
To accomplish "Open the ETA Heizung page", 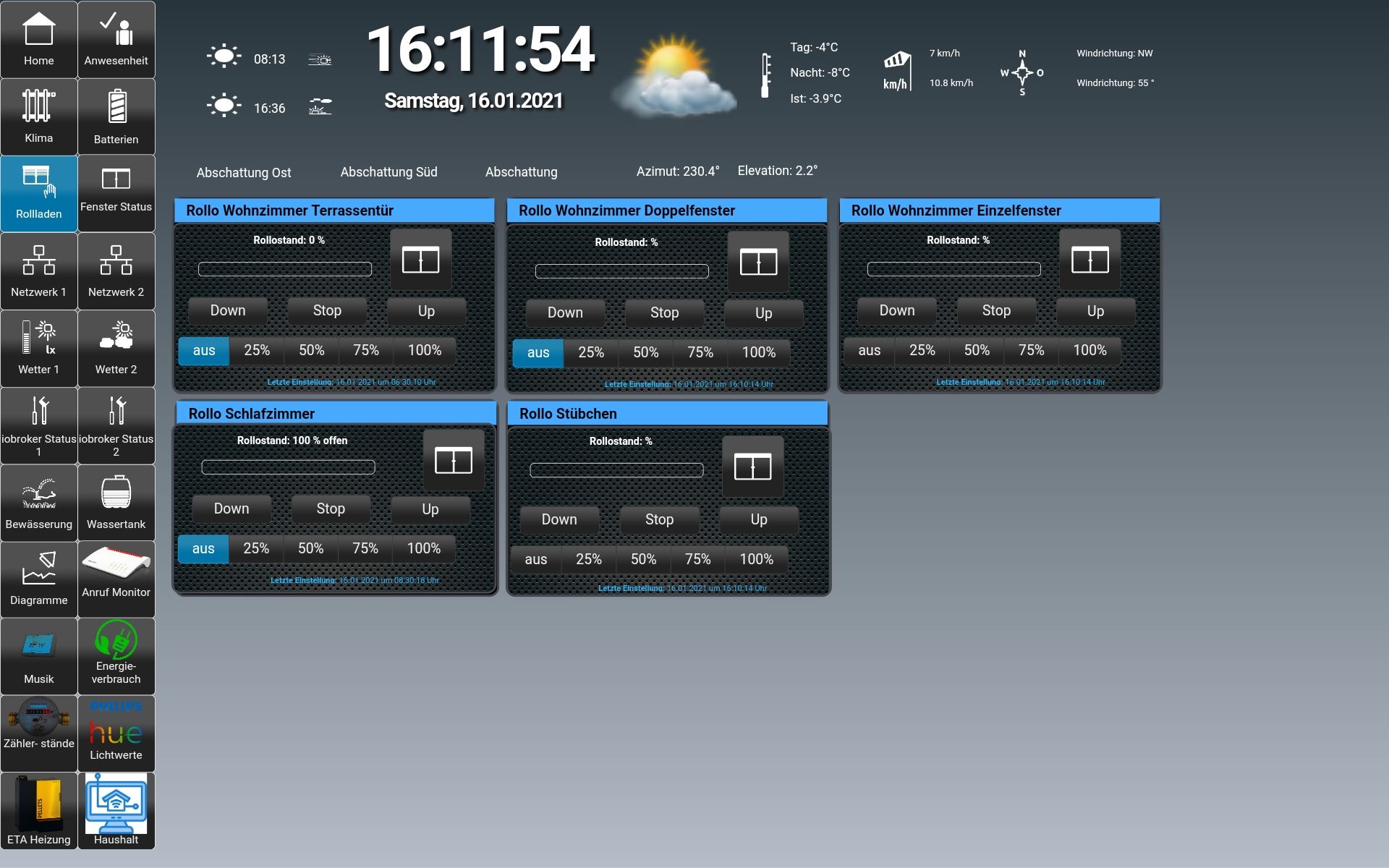I will pos(38,810).
